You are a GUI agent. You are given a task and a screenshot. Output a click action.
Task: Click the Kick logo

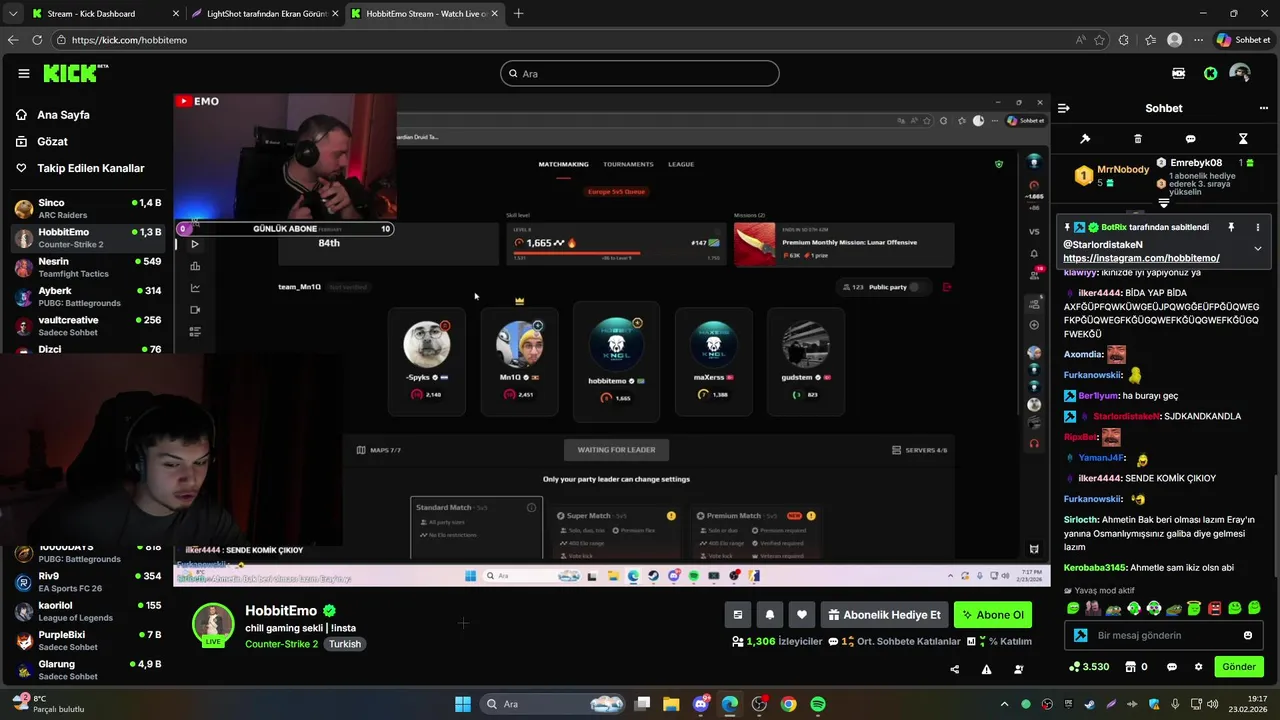point(75,73)
